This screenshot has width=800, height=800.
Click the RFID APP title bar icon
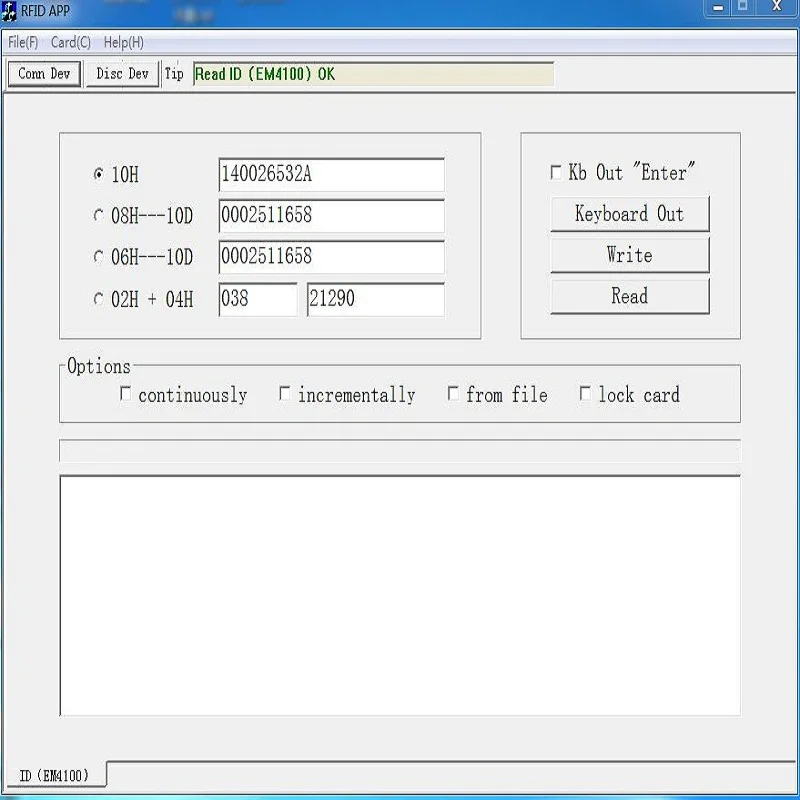click(x=10, y=10)
